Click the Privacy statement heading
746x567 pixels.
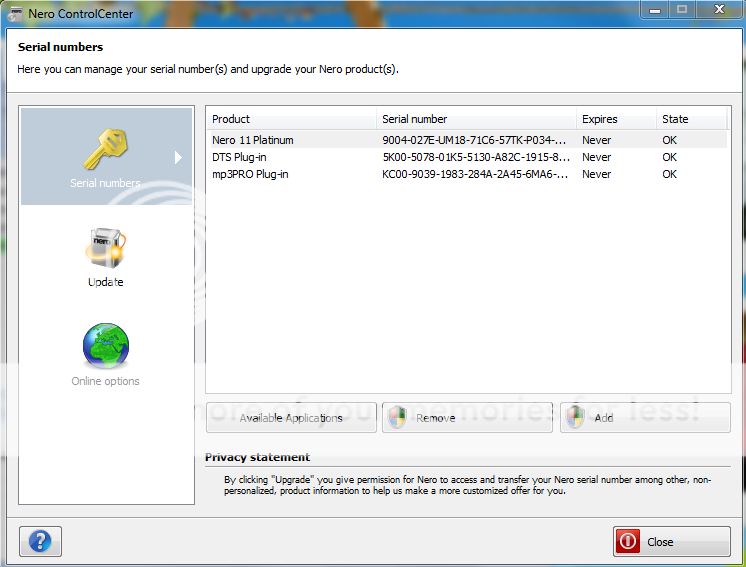(257, 457)
